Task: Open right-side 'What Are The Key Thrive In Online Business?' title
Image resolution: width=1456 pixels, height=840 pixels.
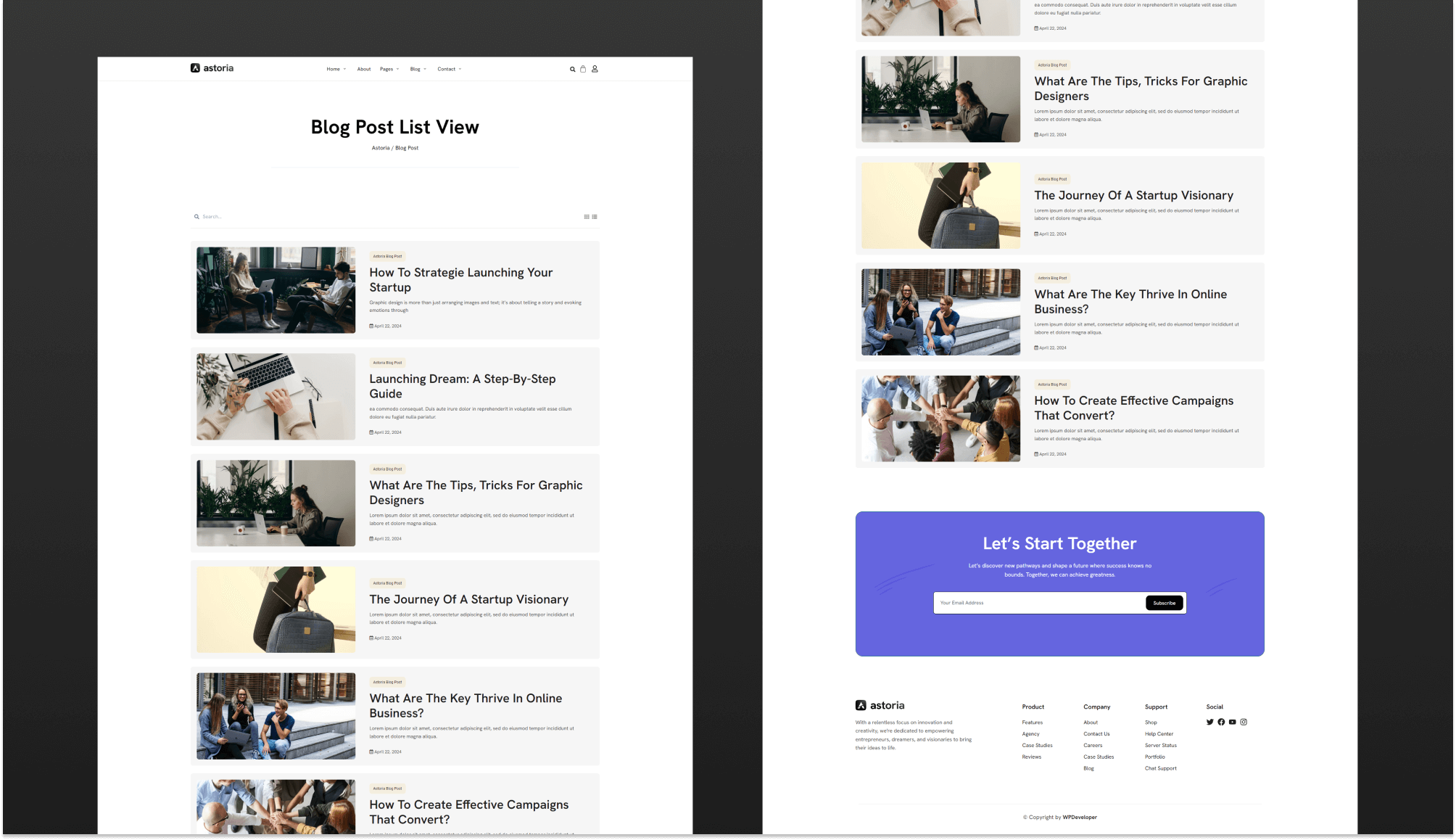Action: (x=1130, y=302)
